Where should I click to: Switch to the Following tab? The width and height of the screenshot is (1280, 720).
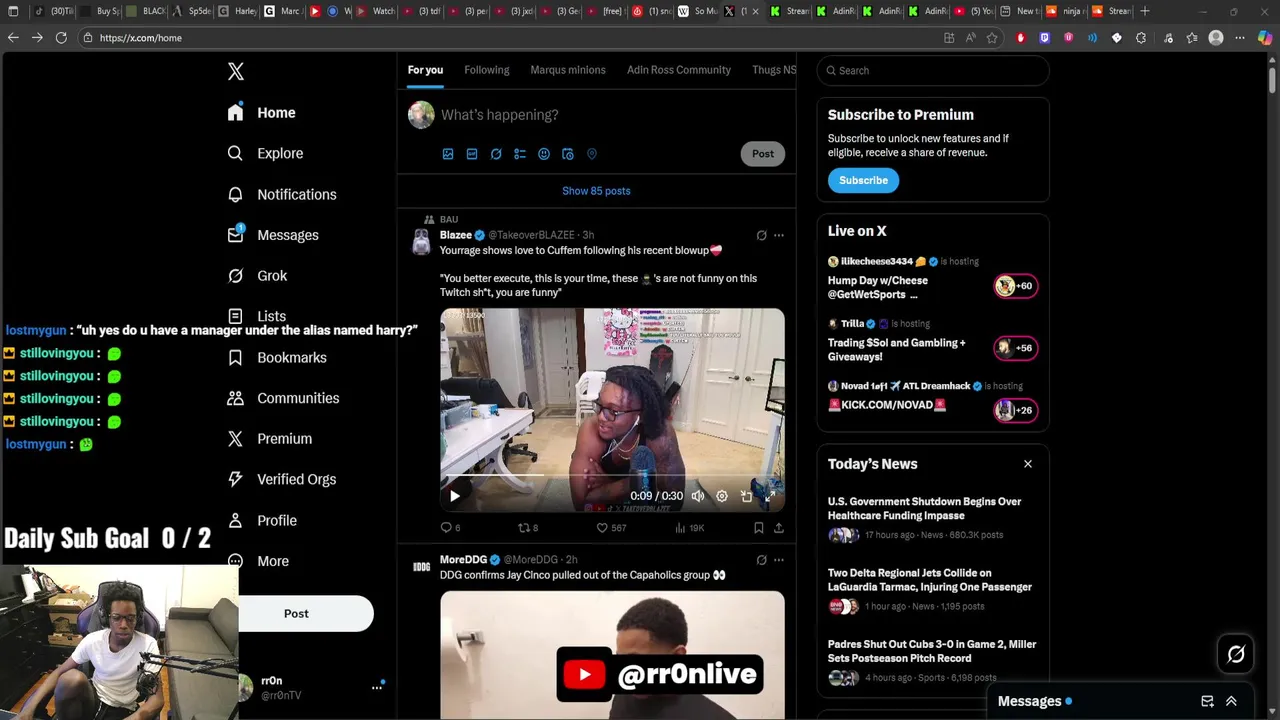click(x=486, y=70)
